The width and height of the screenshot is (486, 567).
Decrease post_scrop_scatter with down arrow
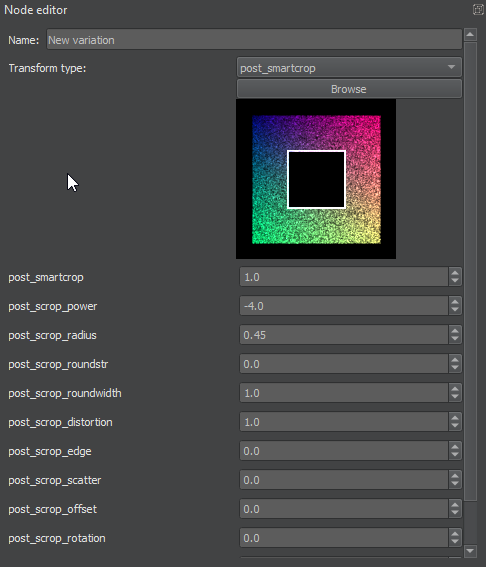pos(455,485)
